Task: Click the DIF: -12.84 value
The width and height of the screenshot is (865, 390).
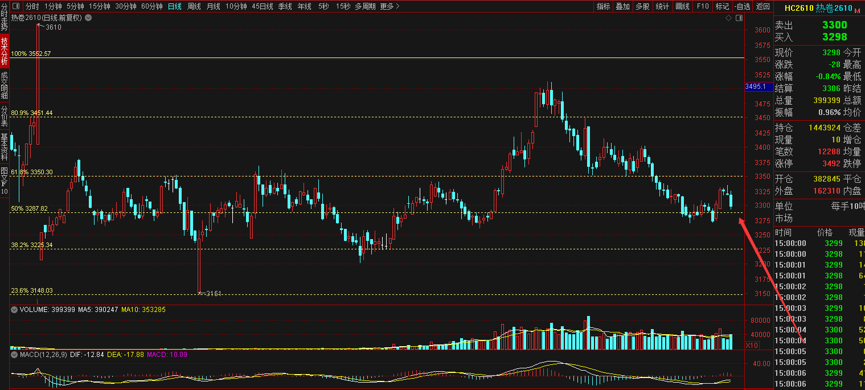Action: (x=86, y=354)
